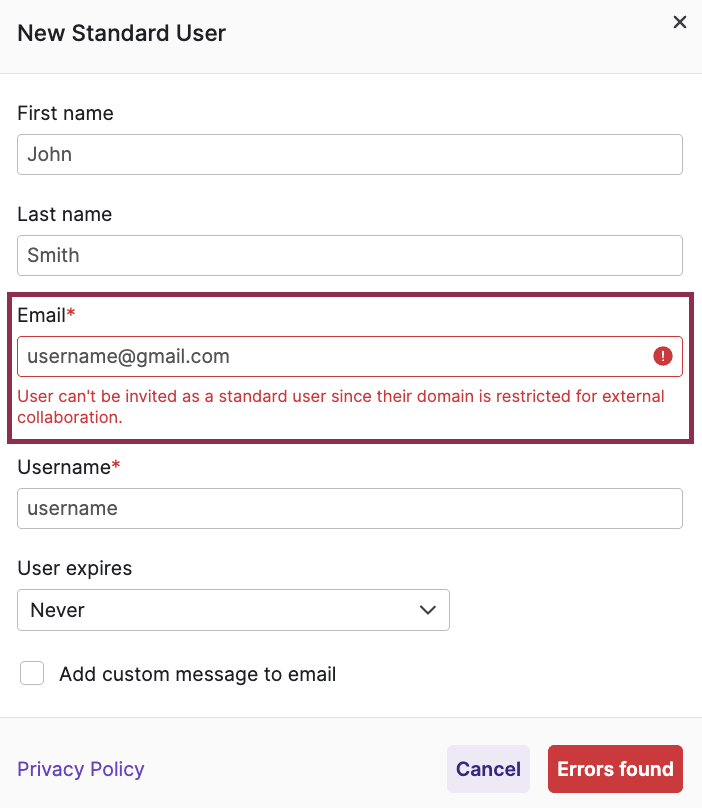Click the First name label

[65, 113]
